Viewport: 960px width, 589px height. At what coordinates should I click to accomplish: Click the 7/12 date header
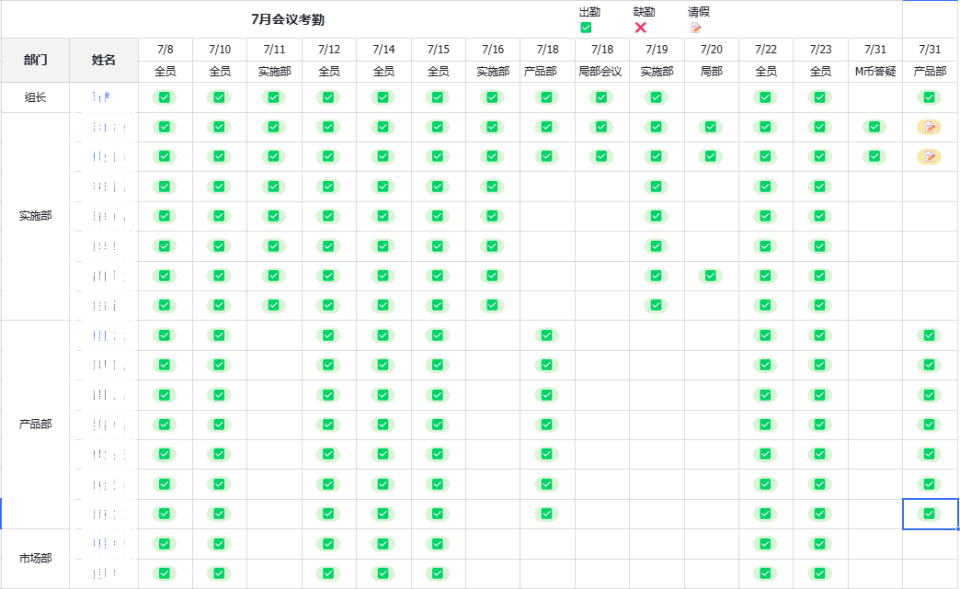329,50
